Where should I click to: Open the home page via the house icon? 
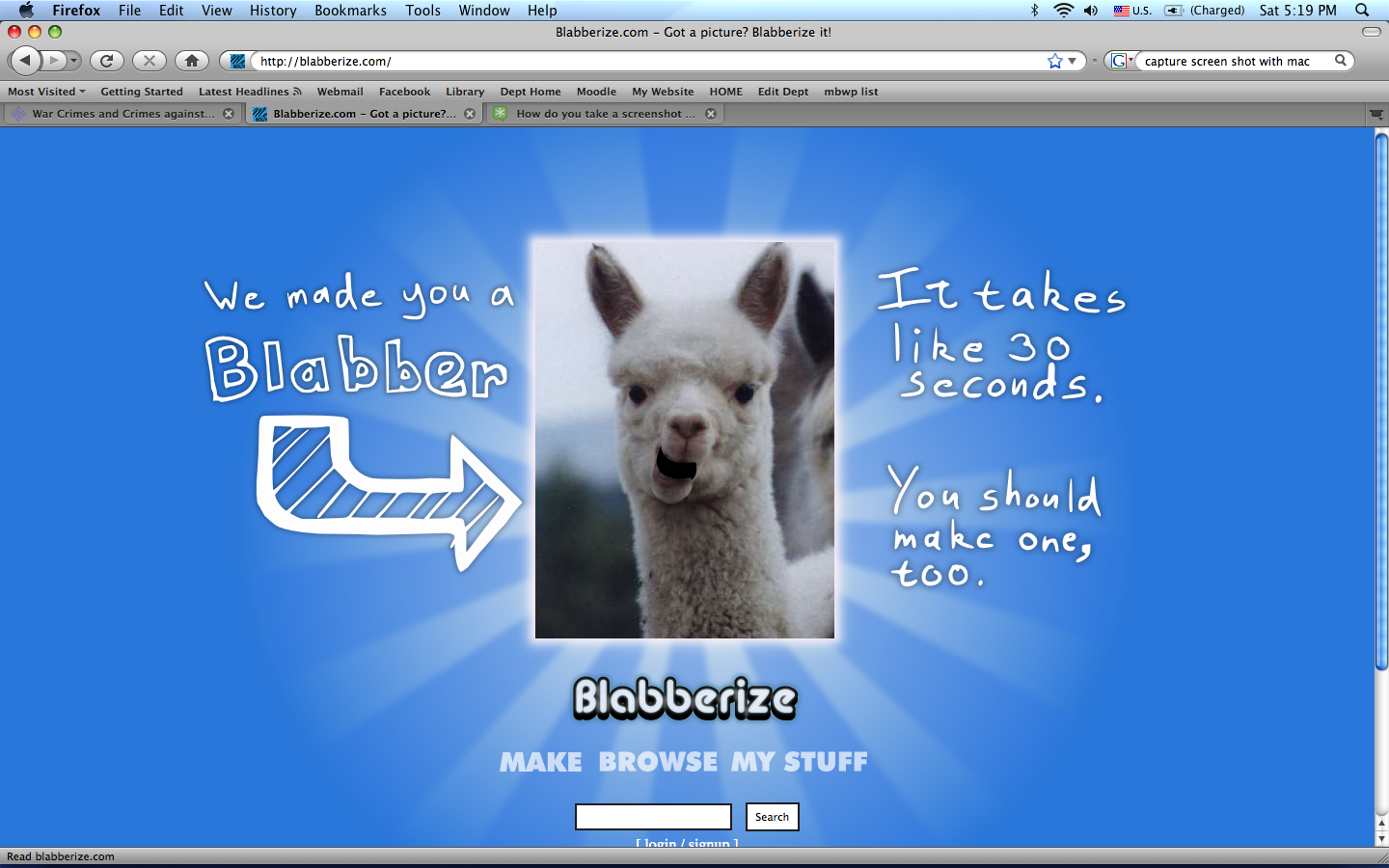(x=191, y=61)
